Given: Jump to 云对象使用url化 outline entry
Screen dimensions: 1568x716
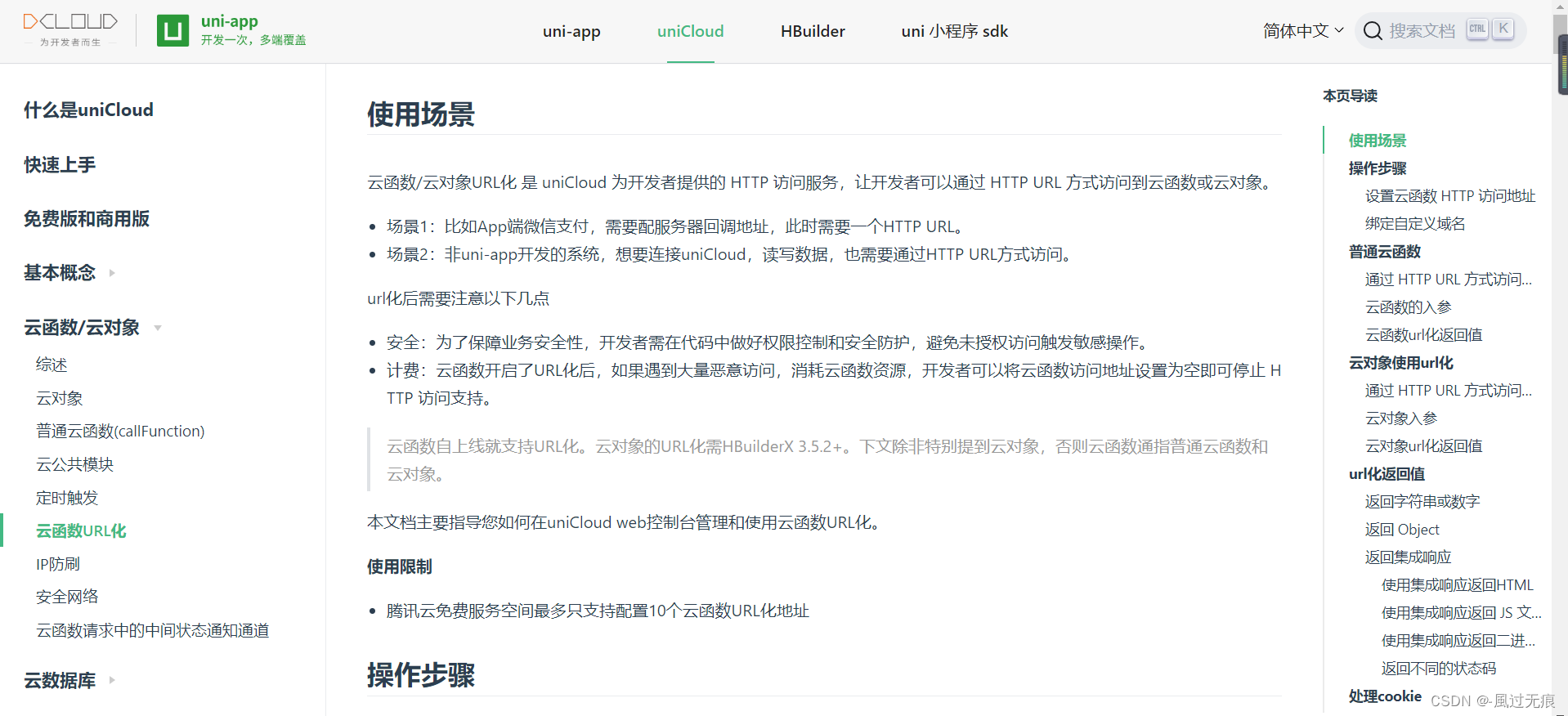Looking at the screenshot, I should tap(1401, 363).
